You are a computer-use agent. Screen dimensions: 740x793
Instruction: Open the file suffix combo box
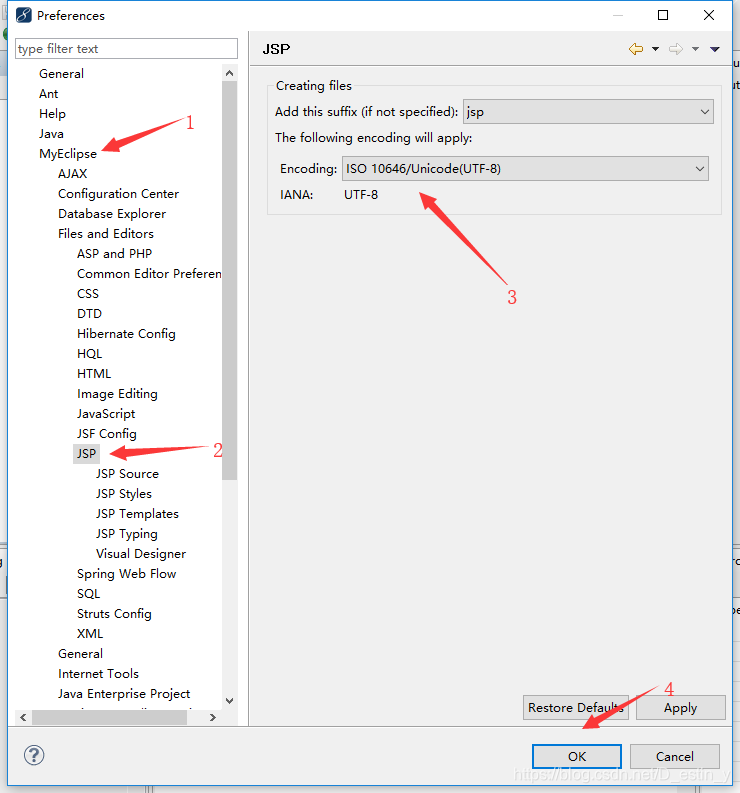(588, 112)
